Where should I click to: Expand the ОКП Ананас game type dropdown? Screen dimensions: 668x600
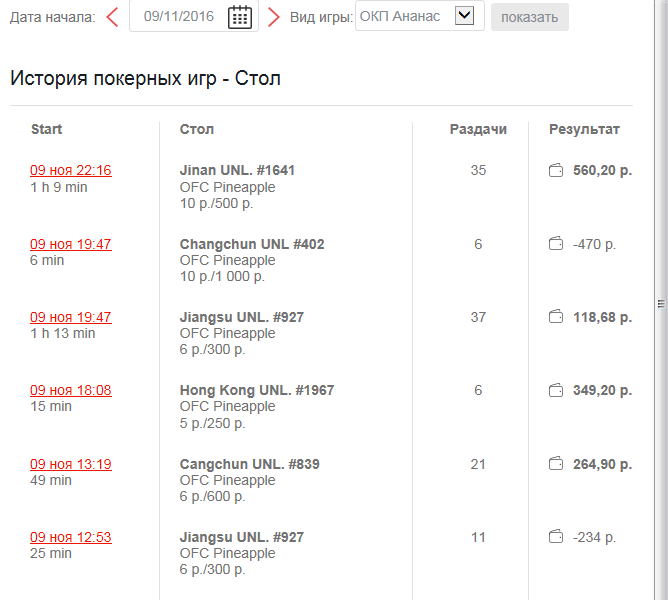pyautogui.click(x=420, y=16)
